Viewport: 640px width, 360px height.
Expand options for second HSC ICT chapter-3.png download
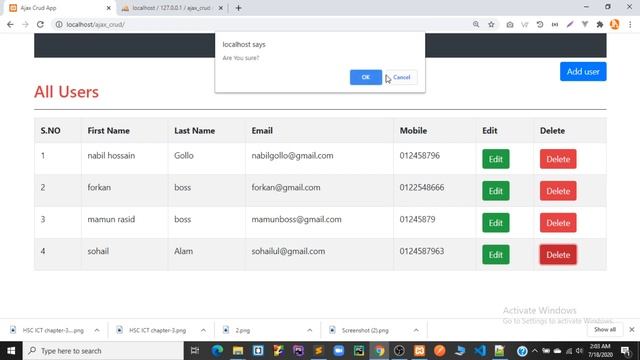[x=203, y=330]
